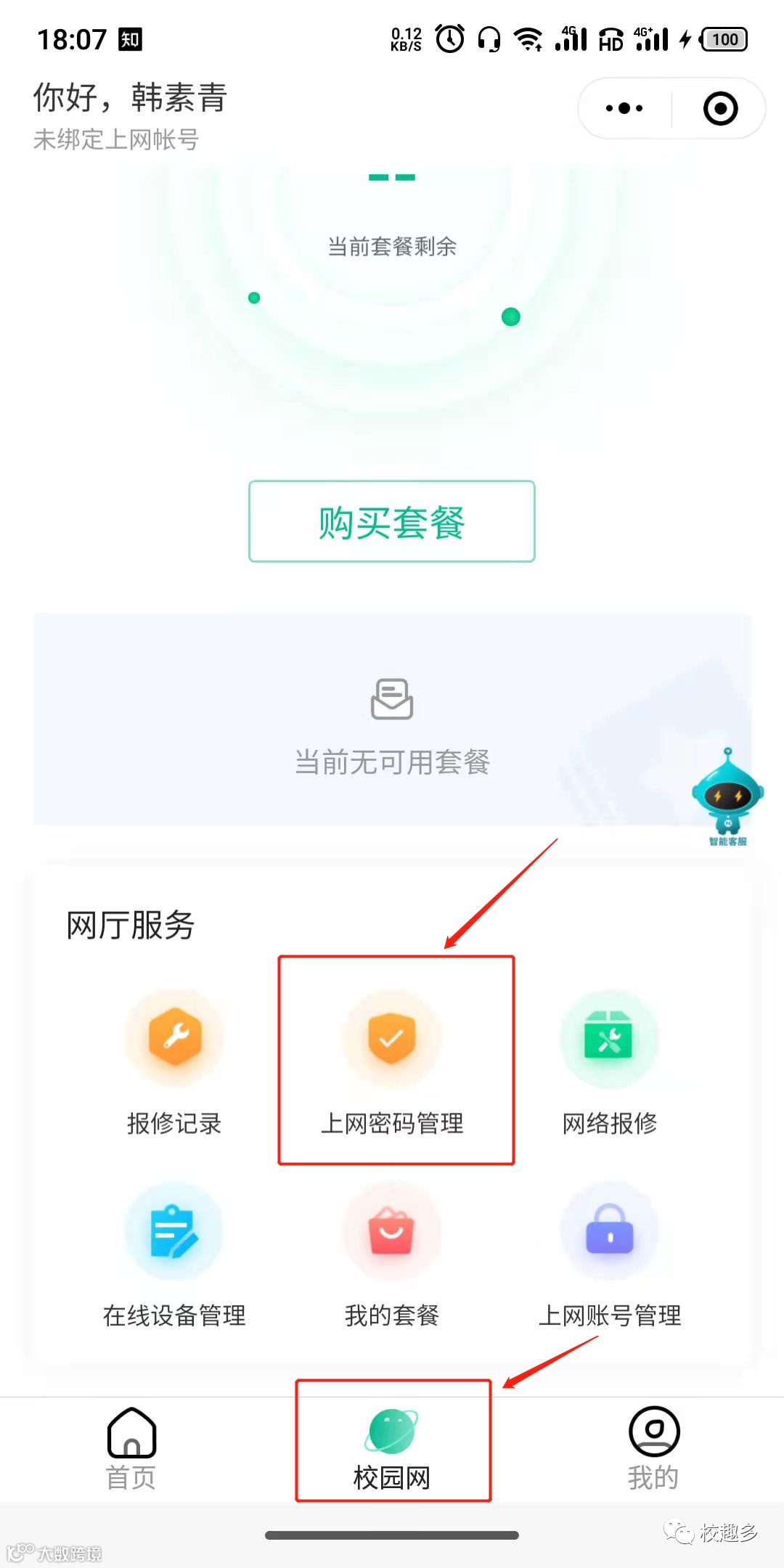Open the three-dot mini program menu
The width and height of the screenshot is (784, 1568).
pyautogui.click(x=624, y=109)
